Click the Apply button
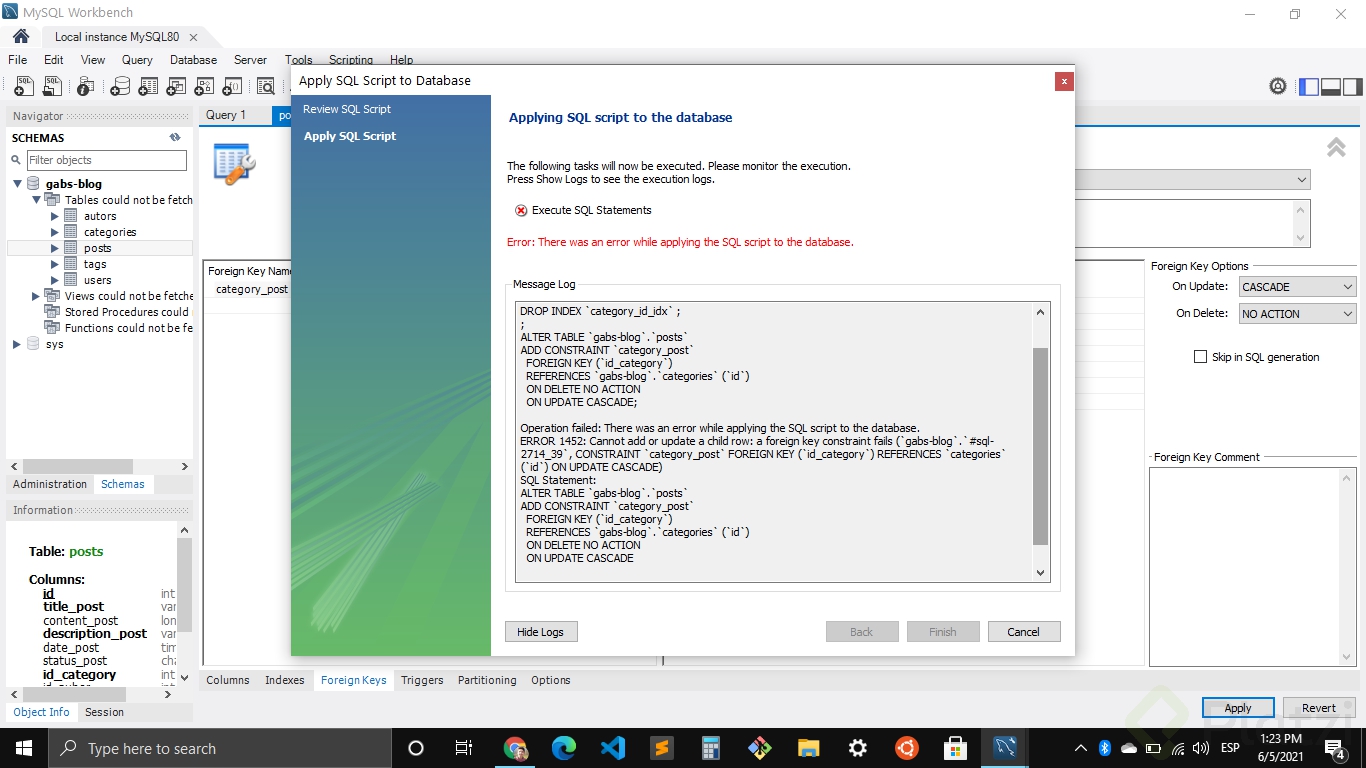Screen dimensions: 1366x768 [1238, 708]
